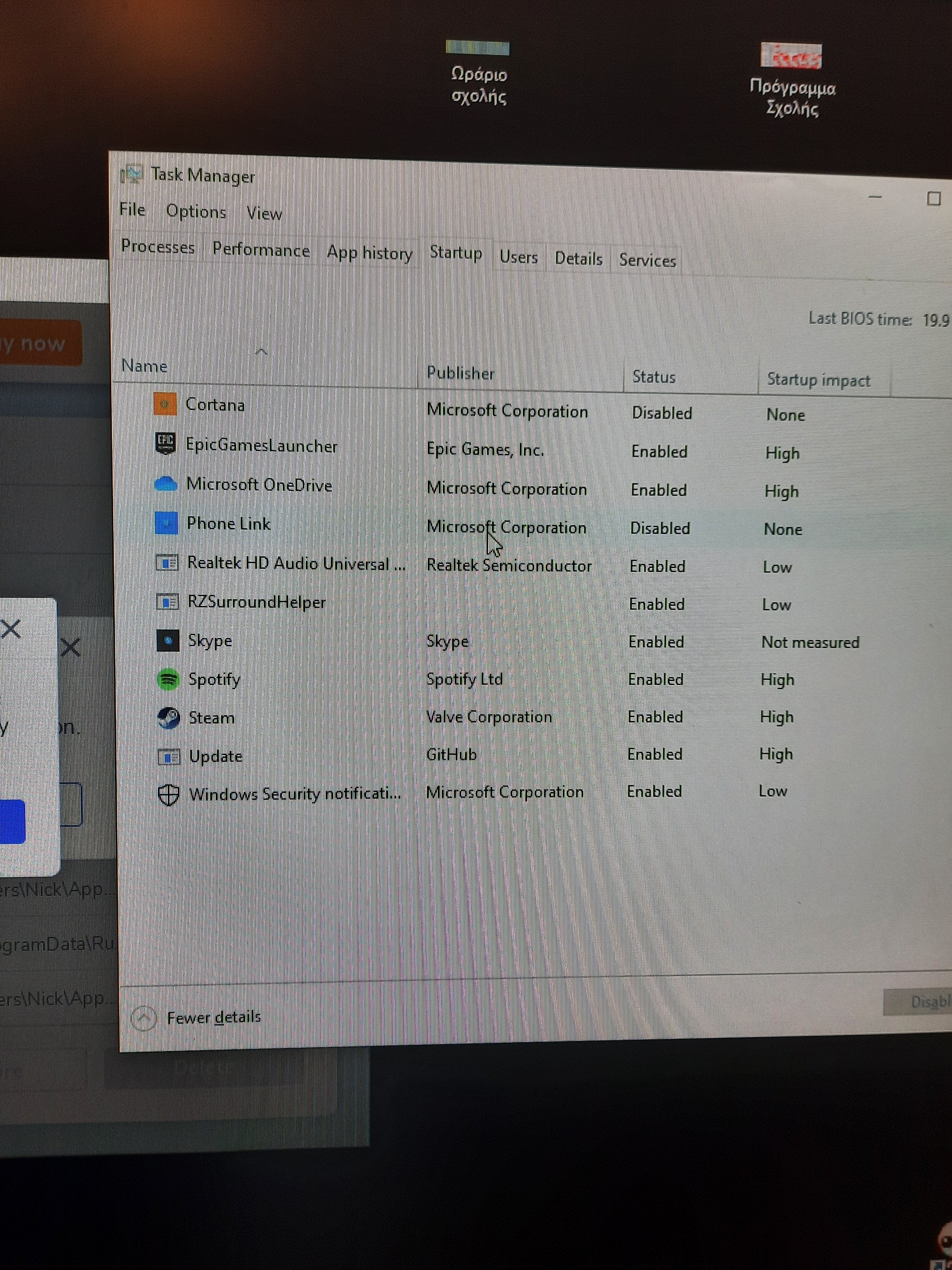Click the Spotify Ltd publisher cell
This screenshot has height=1270, width=952.
(464, 679)
